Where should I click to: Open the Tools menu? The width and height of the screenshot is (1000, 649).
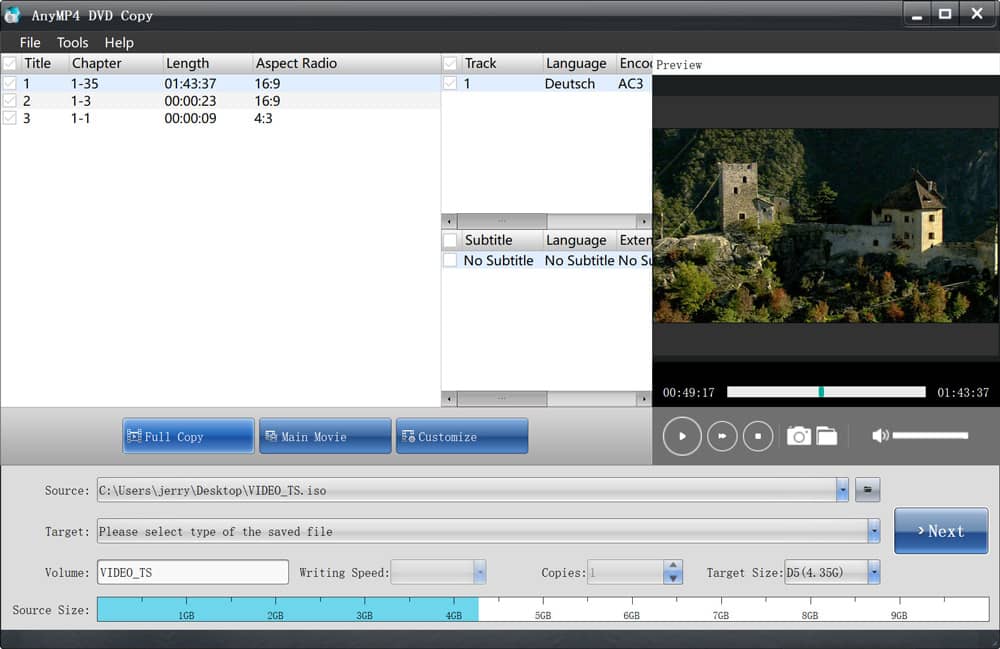pyautogui.click(x=72, y=42)
